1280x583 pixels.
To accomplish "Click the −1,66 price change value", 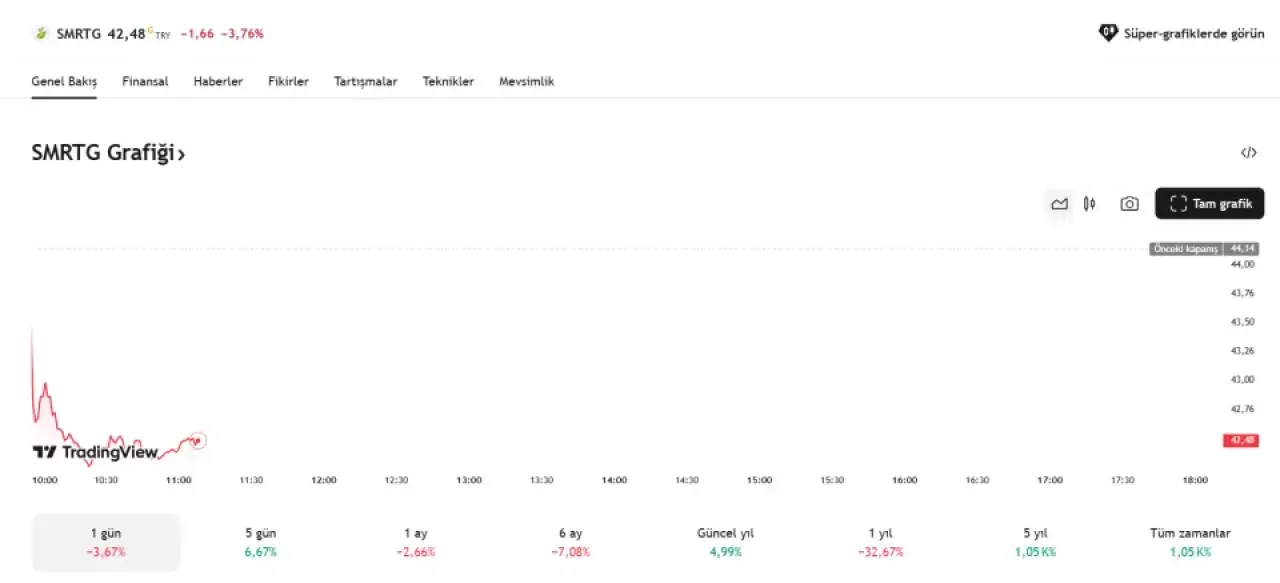I will [x=197, y=33].
